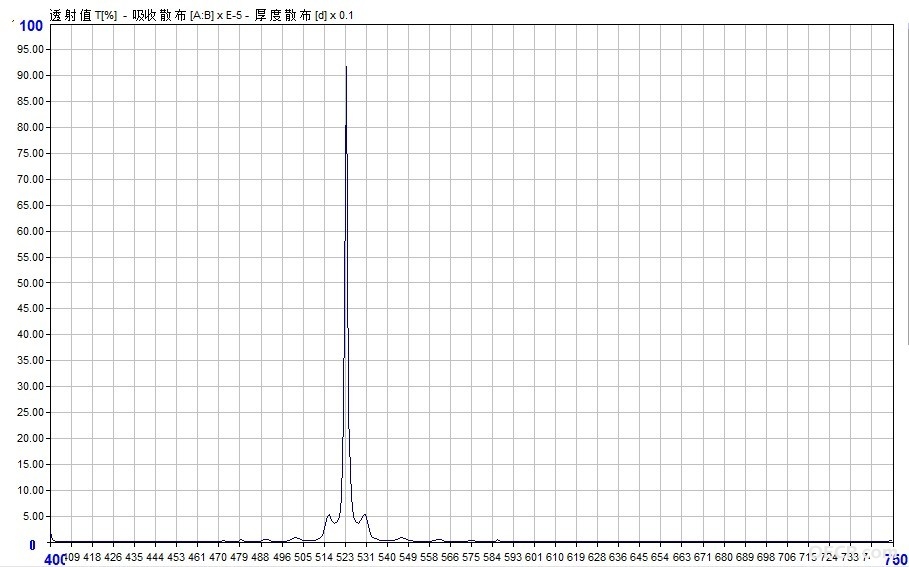Click the tip of the main transmission peak

point(346,67)
